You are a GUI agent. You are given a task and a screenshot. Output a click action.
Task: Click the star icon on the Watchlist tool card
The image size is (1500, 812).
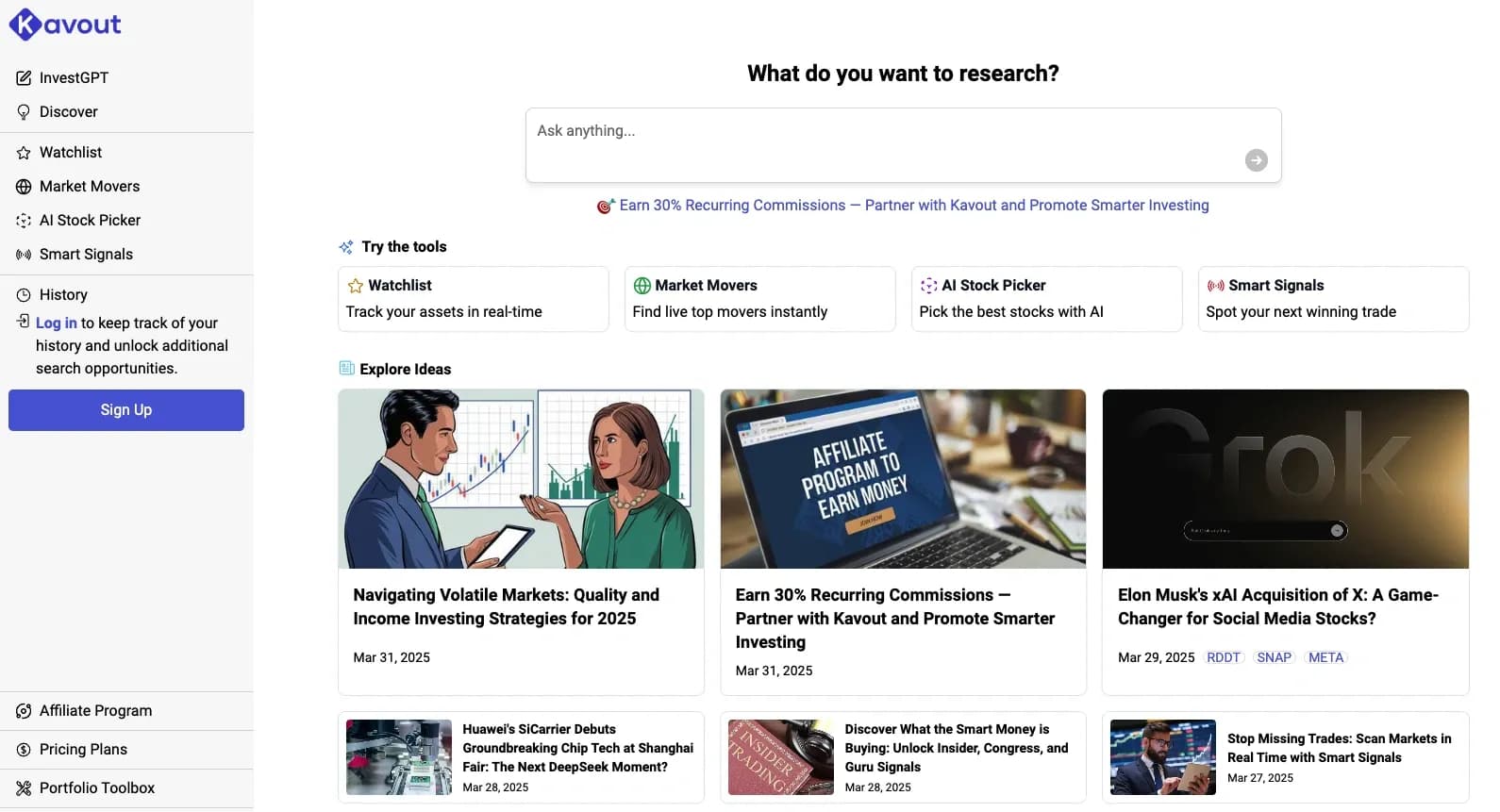coord(356,286)
